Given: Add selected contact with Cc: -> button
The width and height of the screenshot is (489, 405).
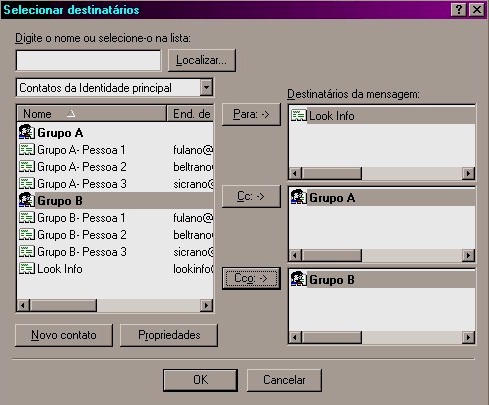Looking at the screenshot, I should pos(251,196).
